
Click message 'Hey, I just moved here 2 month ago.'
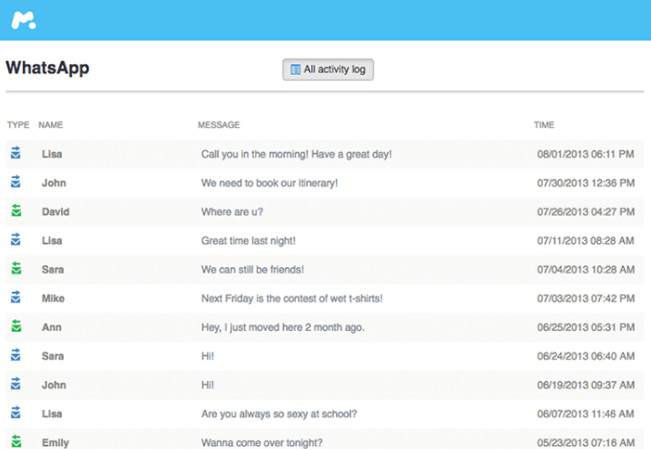tap(283, 327)
